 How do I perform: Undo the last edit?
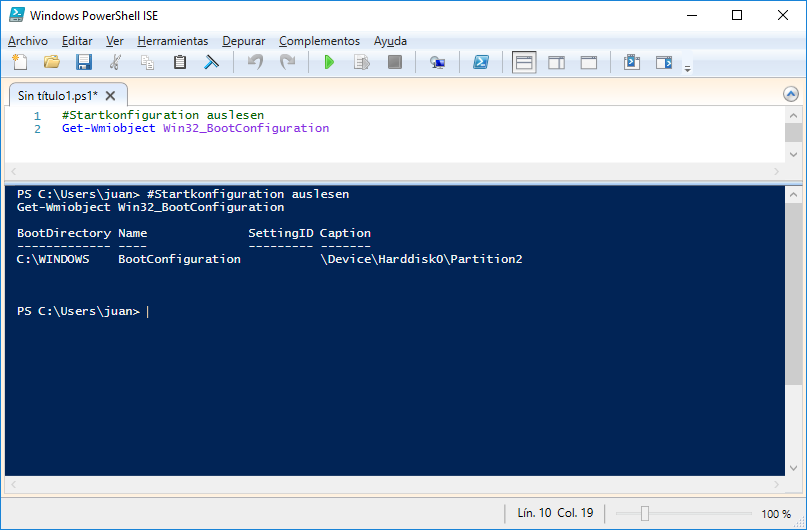[255, 62]
